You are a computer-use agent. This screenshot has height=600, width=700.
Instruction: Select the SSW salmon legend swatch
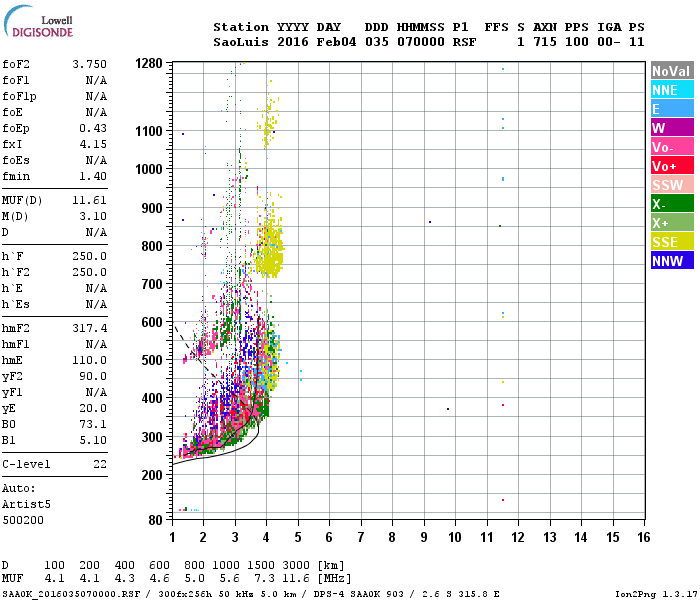672,185
